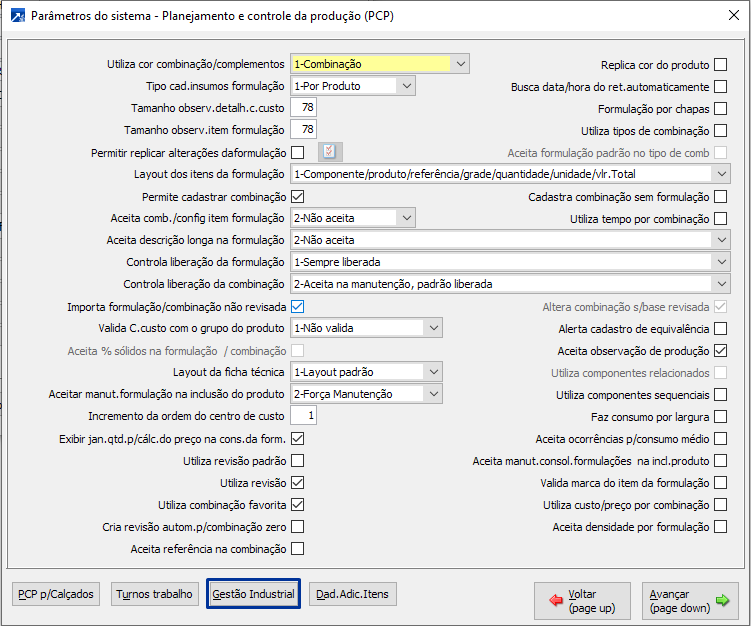Enable Utiliza tipos de combinação

(x=720, y=130)
